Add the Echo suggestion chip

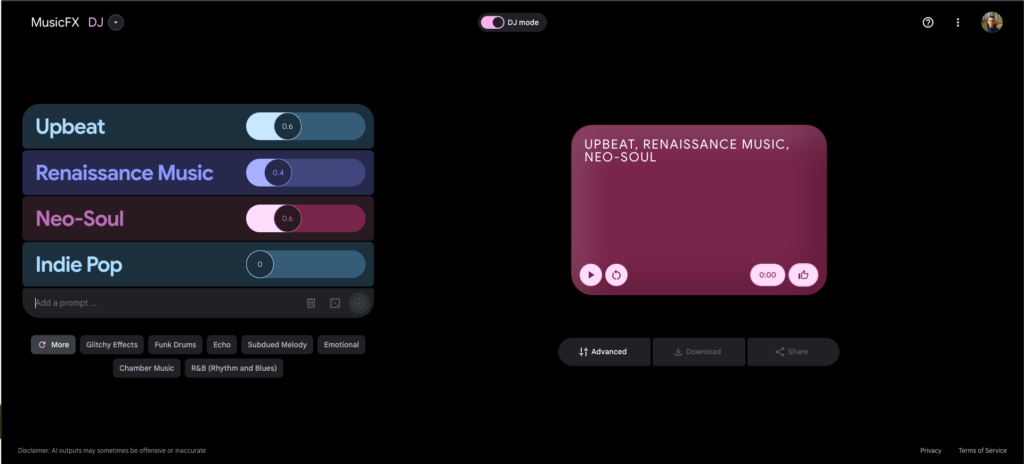click(222, 344)
